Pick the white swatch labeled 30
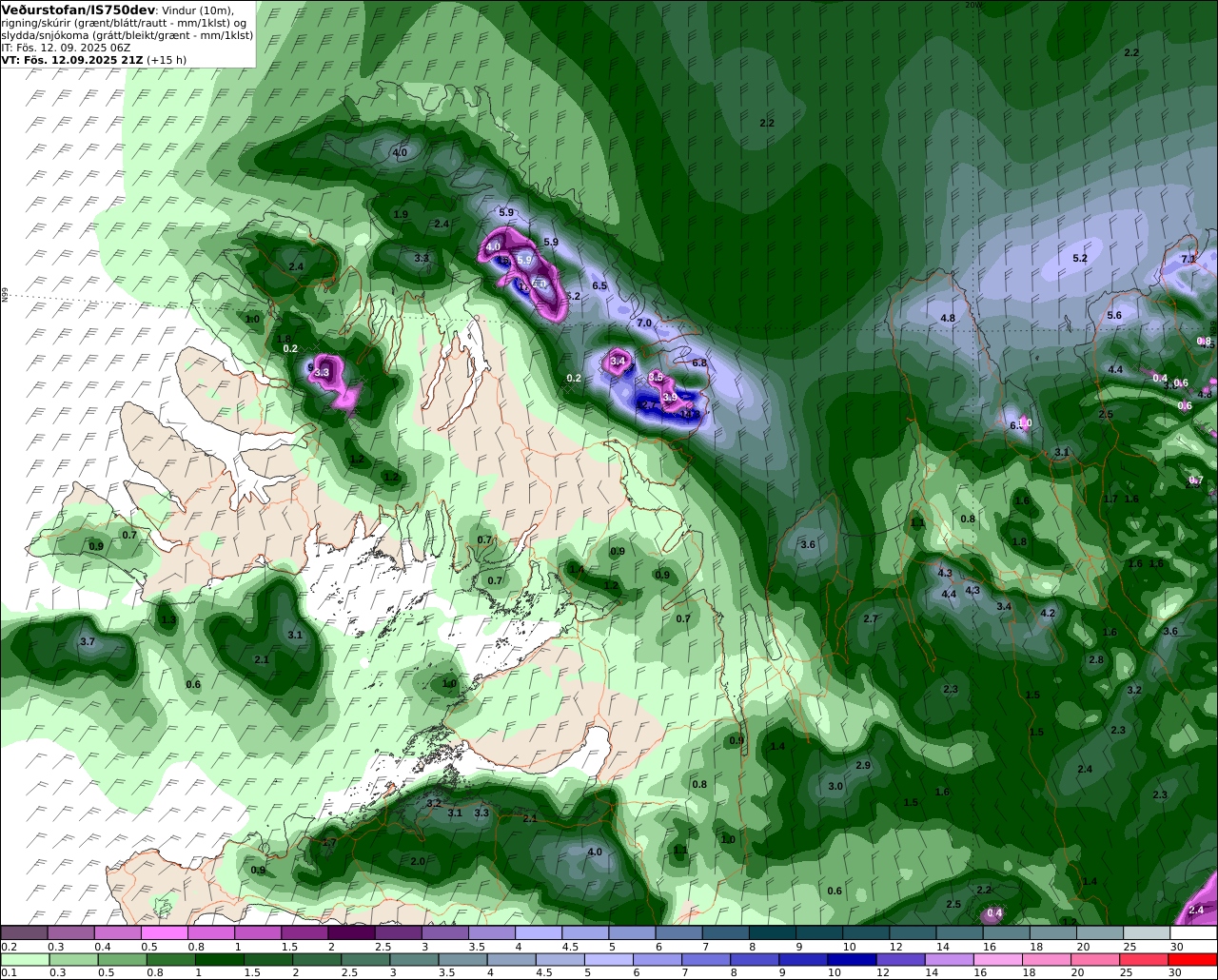1218x980 pixels. pos(1193,932)
